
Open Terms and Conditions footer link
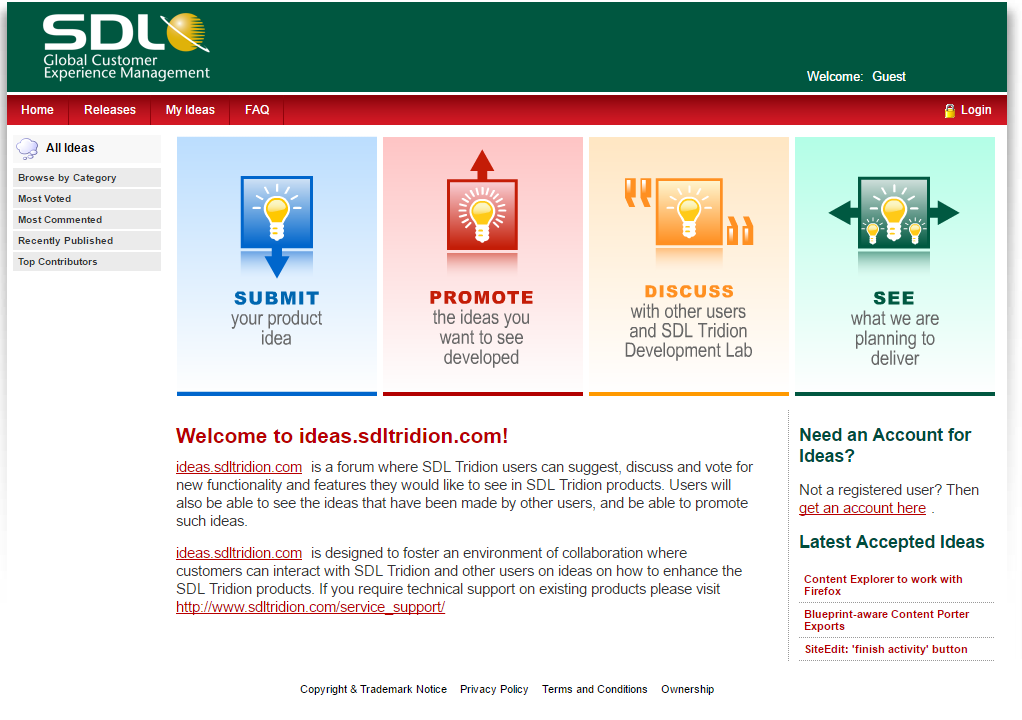[594, 689]
